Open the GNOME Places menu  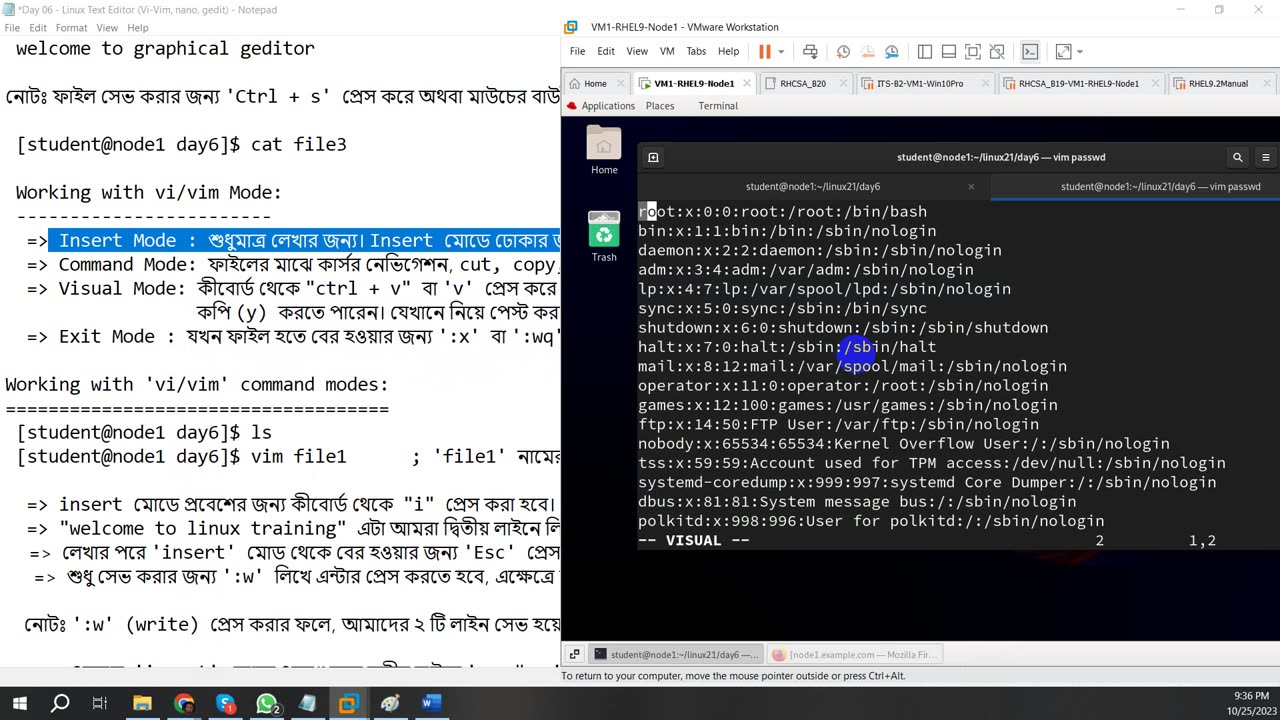click(x=660, y=105)
